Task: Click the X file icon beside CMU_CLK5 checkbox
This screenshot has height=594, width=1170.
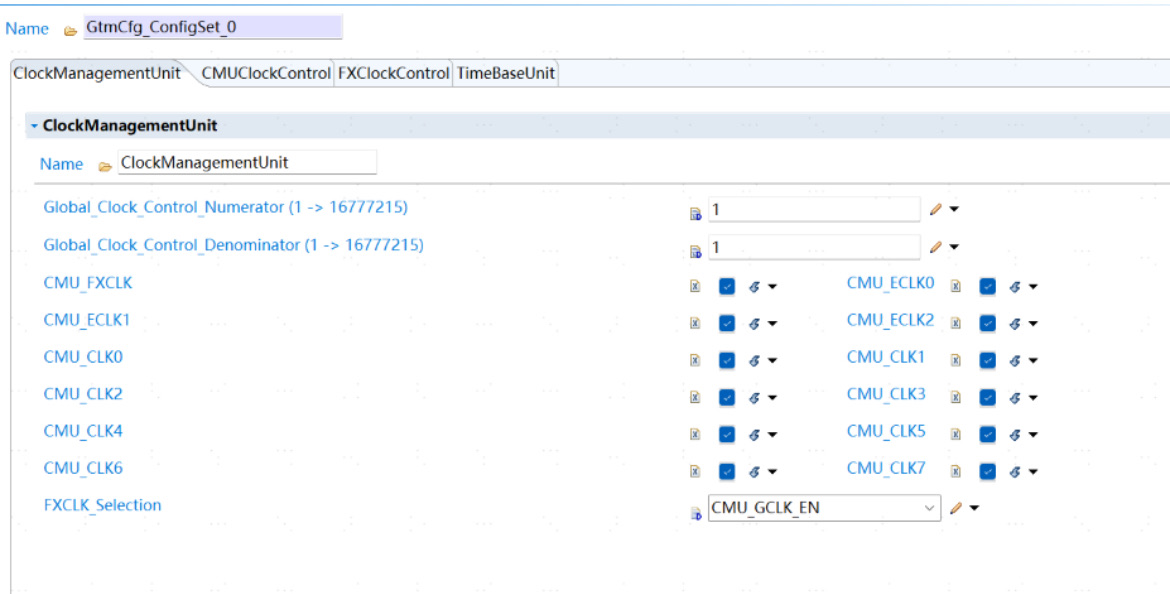Action: click(x=955, y=434)
